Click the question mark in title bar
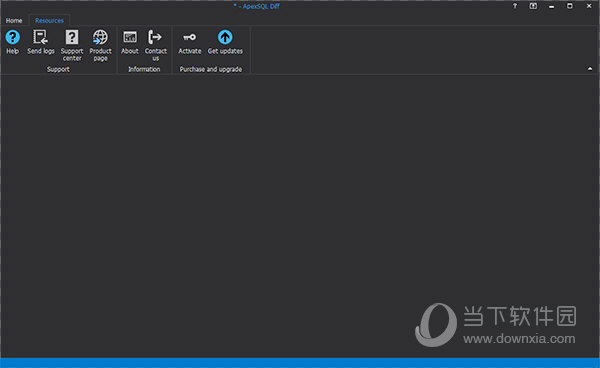This screenshot has width=600, height=368. pyautogui.click(x=515, y=6)
